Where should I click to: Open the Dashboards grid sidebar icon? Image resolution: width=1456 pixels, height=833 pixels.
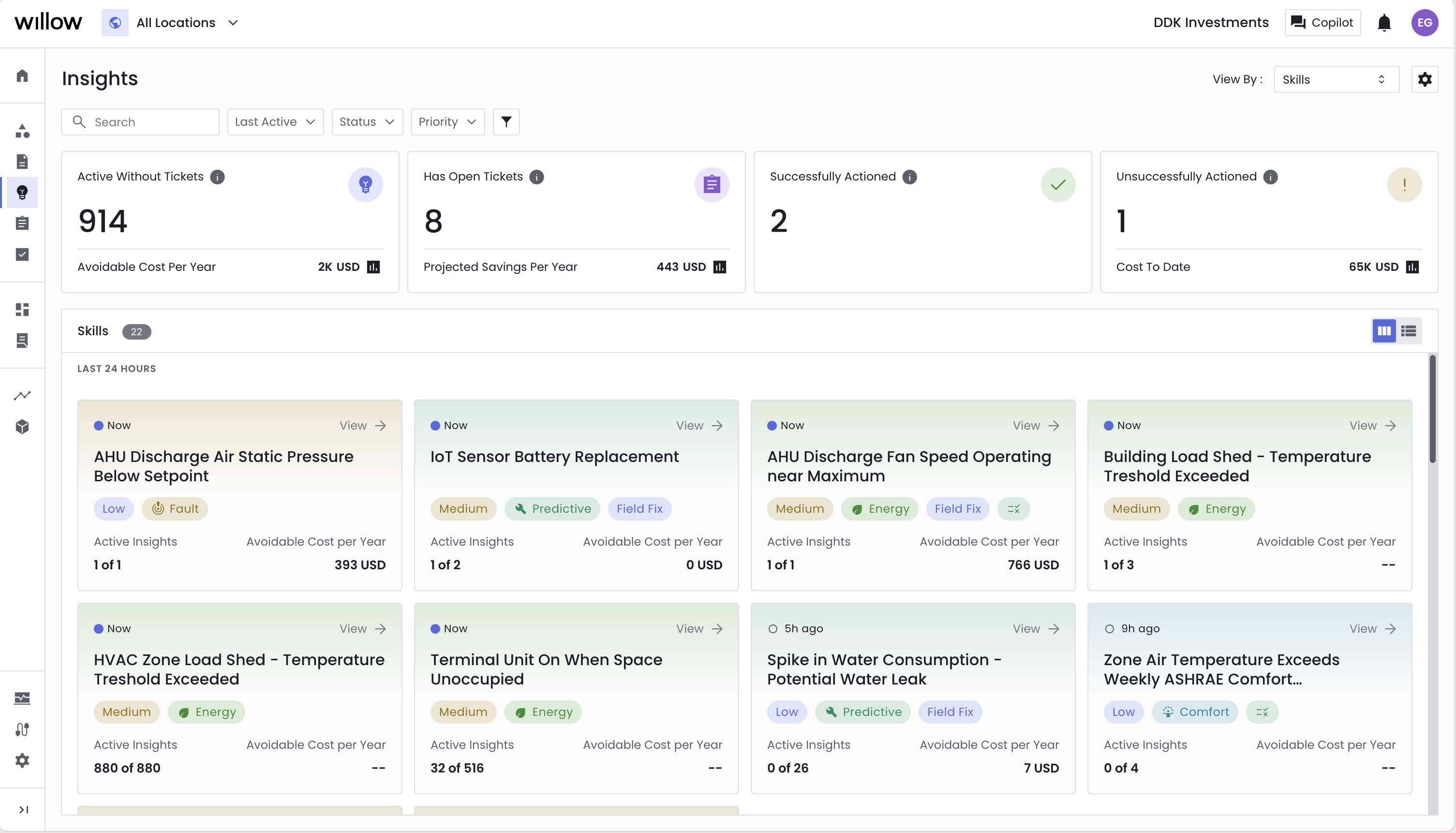point(22,310)
